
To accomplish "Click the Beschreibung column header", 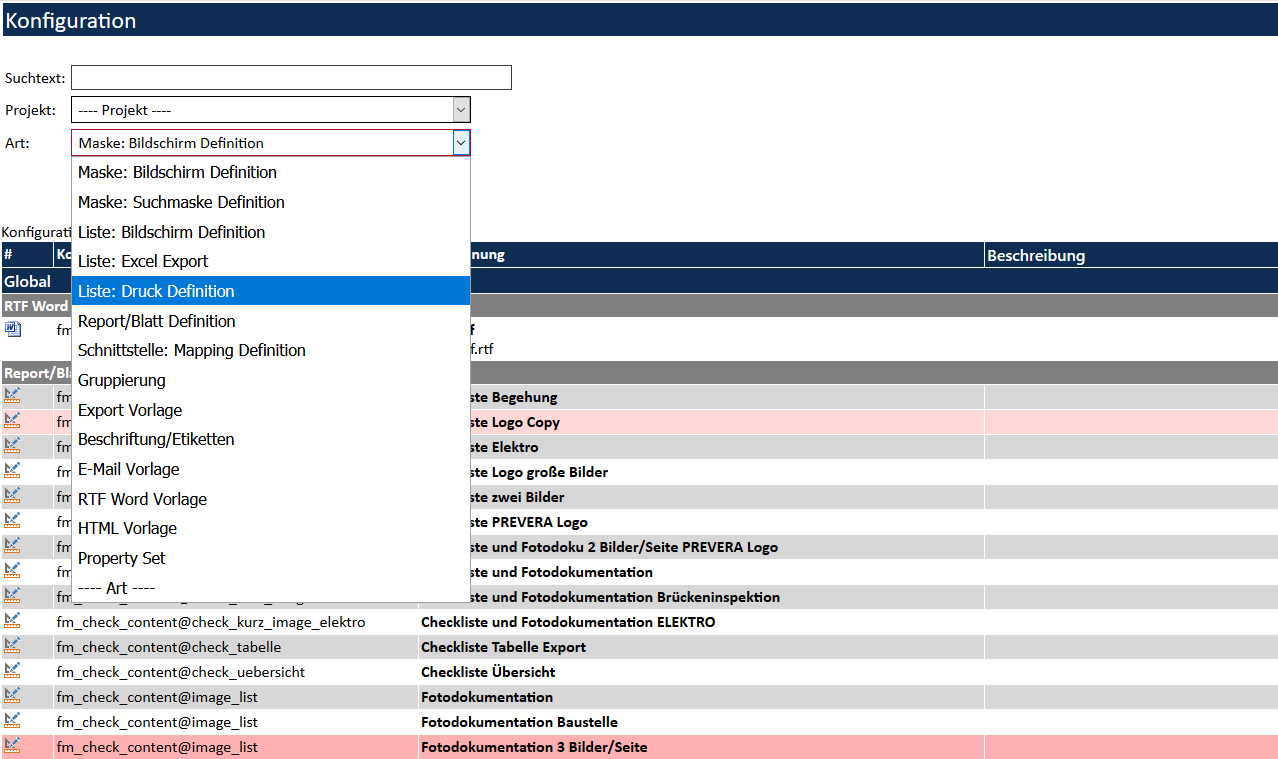I will point(1131,255).
